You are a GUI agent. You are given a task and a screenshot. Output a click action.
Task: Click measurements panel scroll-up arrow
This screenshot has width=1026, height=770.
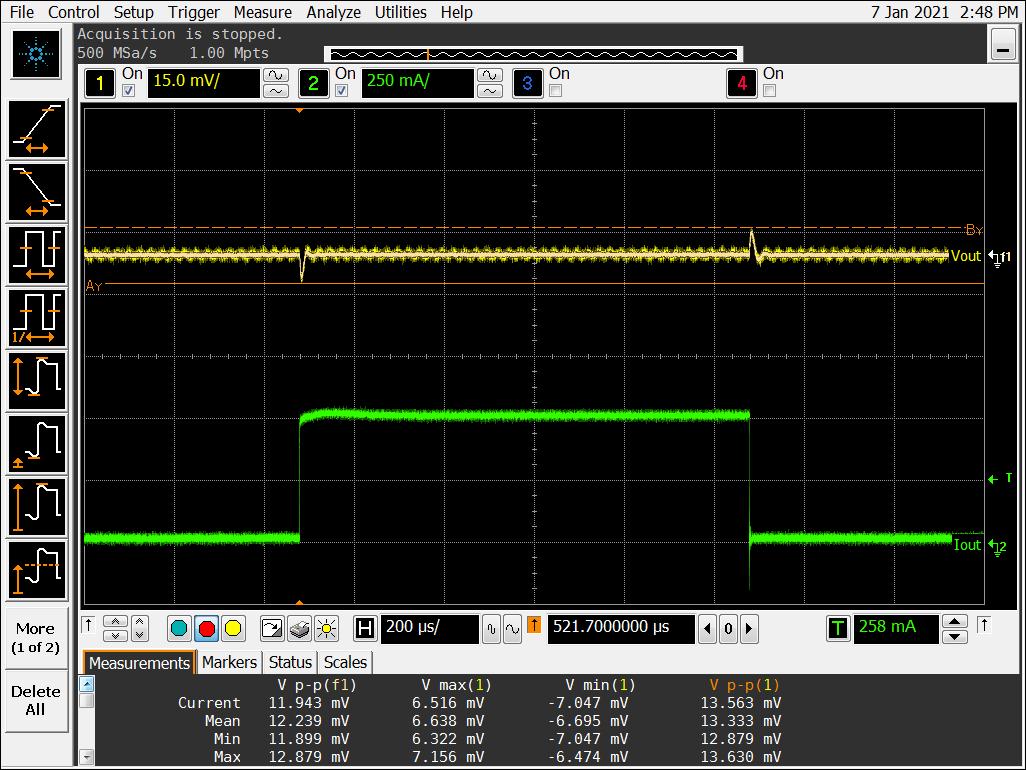coord(86,684)
